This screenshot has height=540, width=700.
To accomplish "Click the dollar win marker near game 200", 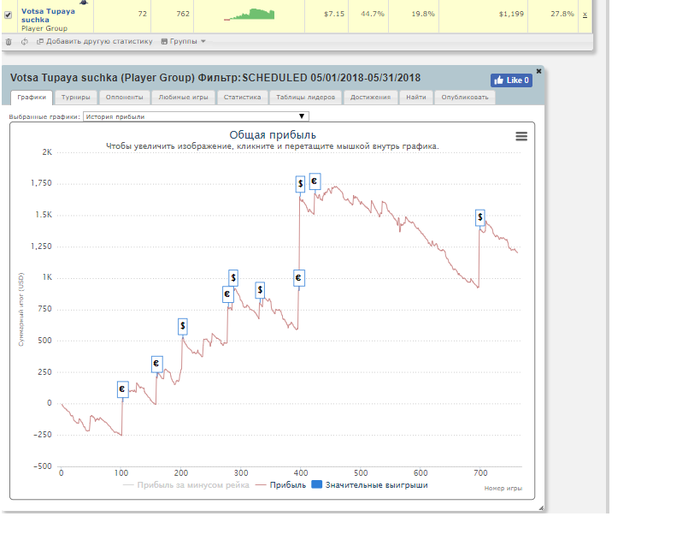I will click(182, 326).
